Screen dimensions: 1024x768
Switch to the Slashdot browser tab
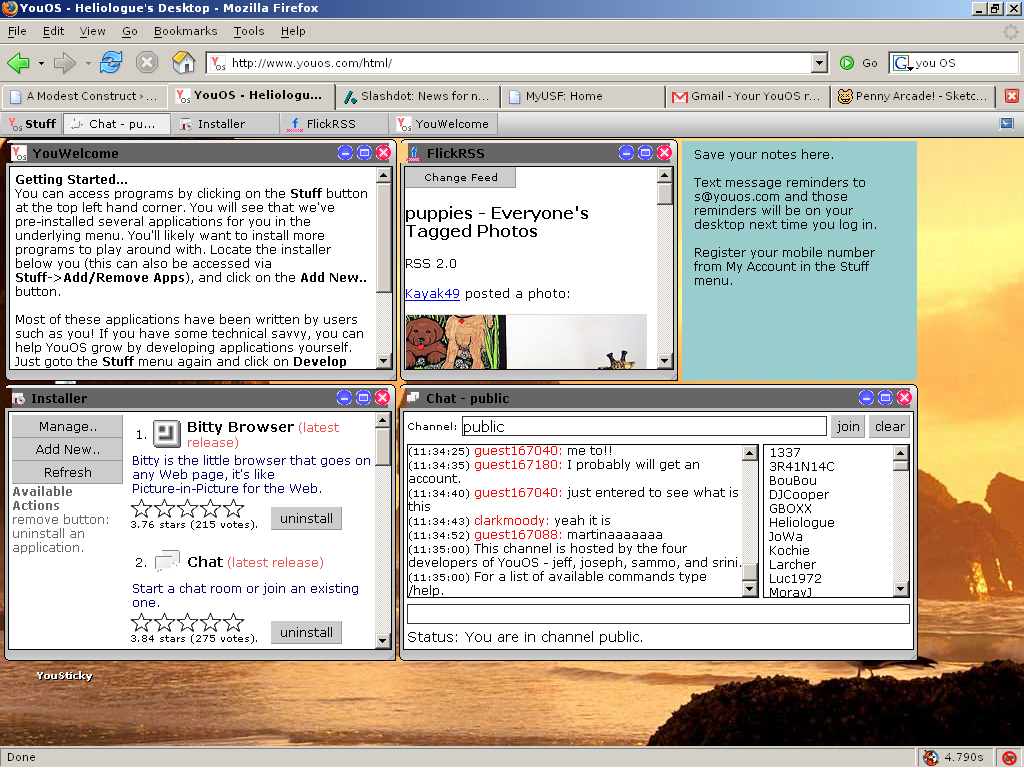pos(418,96)
